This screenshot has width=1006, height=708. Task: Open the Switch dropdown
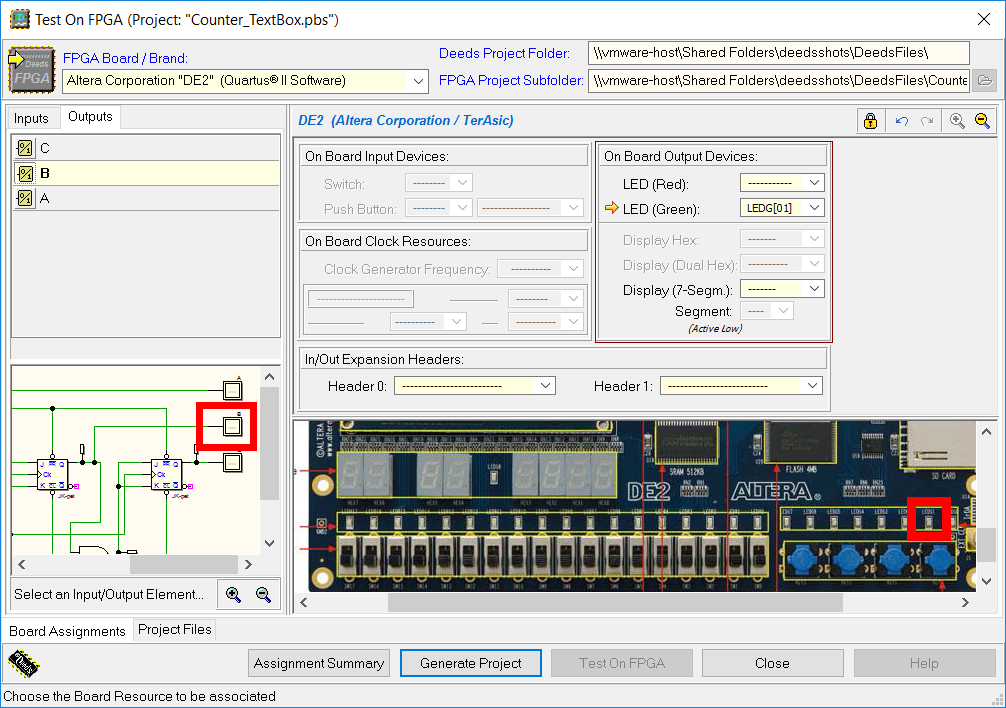[462, 183]
